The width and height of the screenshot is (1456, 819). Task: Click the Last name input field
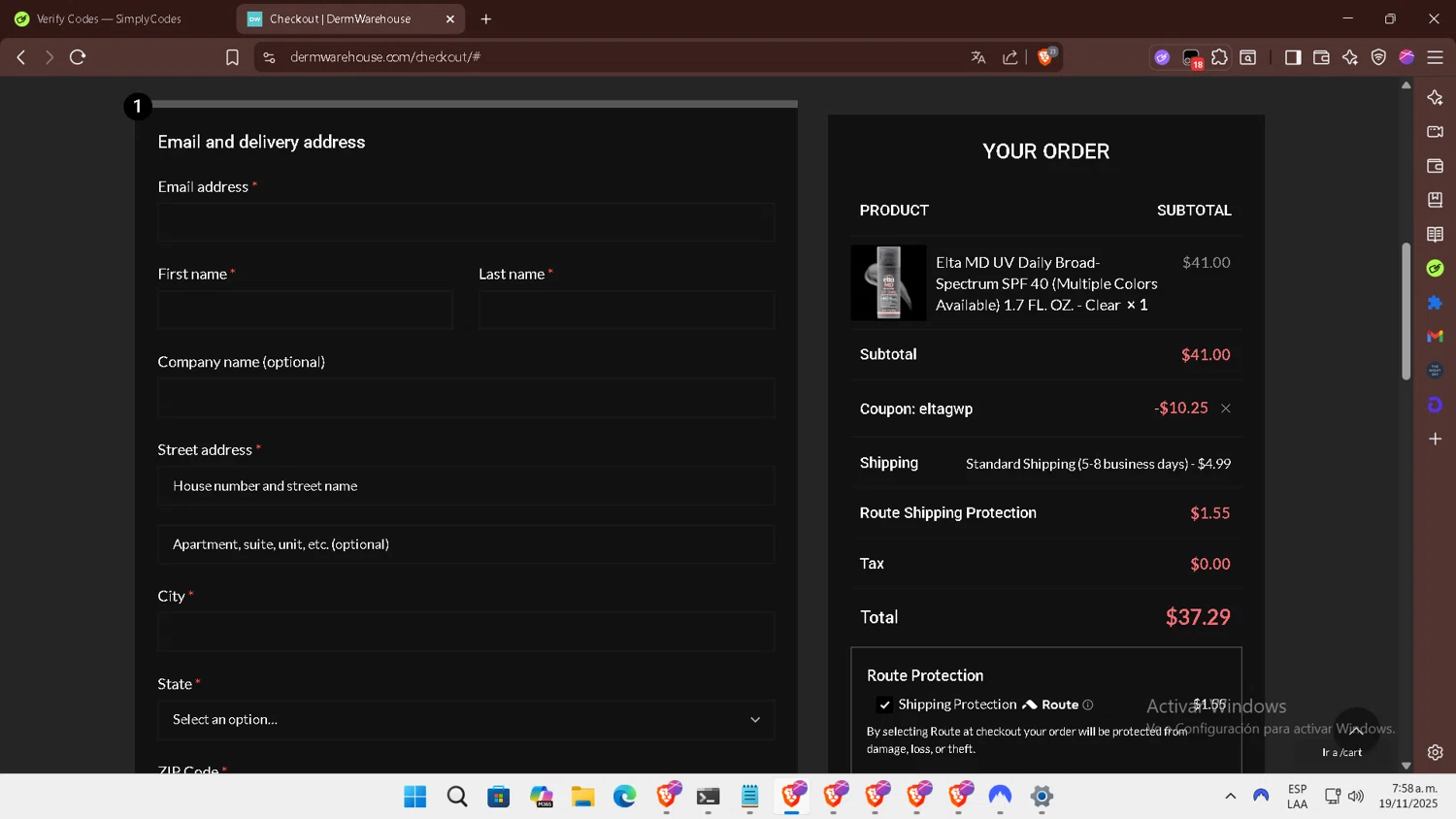click(626, 311)
